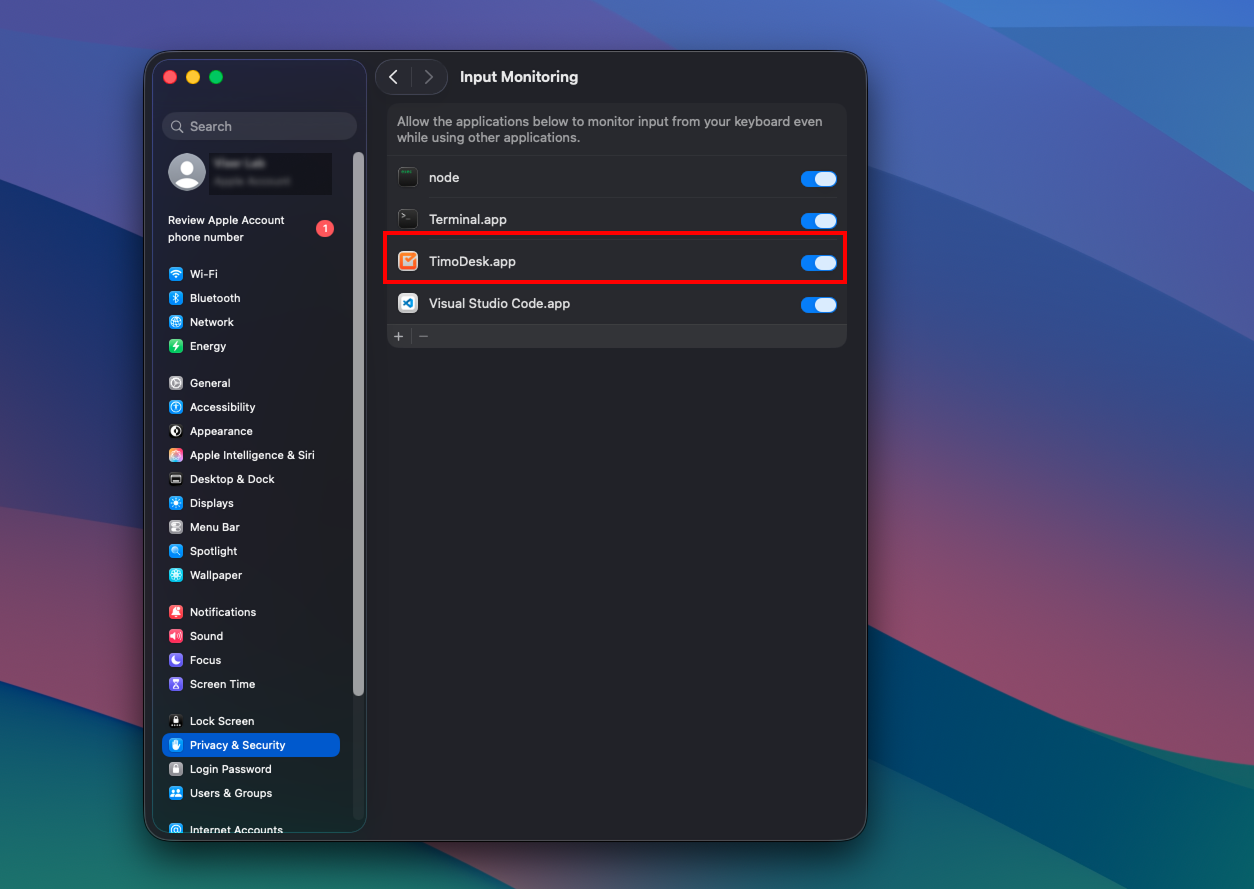Image resolution: width=1254 pixels, height=889 pixels.
Task: Click the minus button to remove app
Action: (424, 337)
